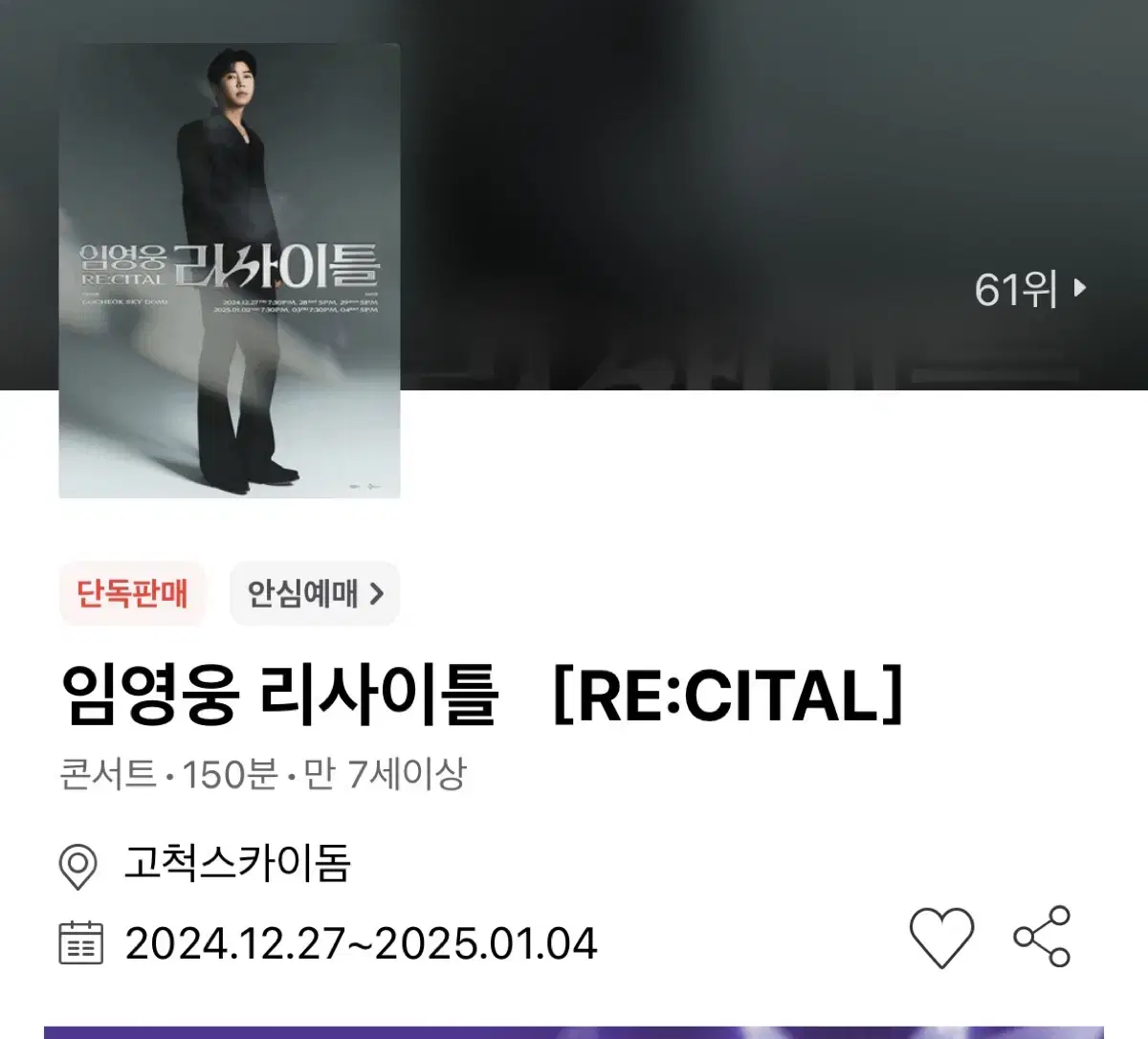Screen dimensions: 1148x1039
Task: Click the 150분 running time text
Action: click(x=230, y=773)
